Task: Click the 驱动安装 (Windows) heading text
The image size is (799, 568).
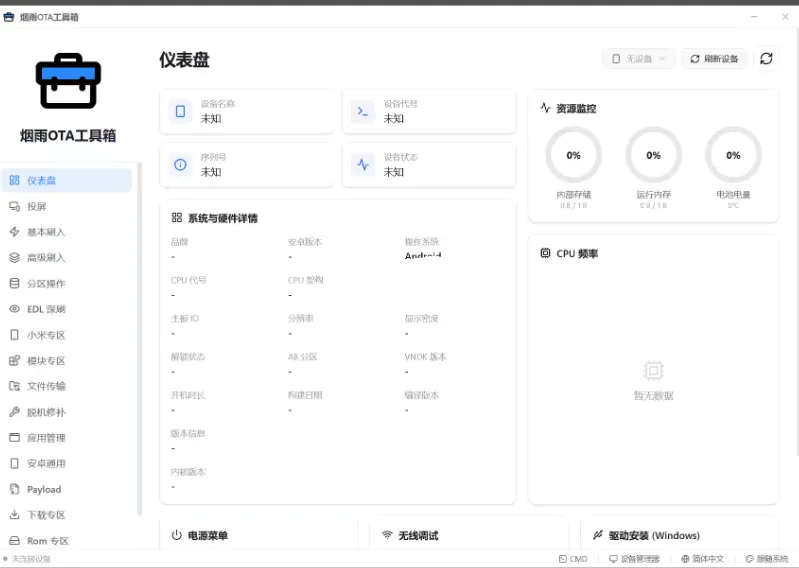Action: 654,535
